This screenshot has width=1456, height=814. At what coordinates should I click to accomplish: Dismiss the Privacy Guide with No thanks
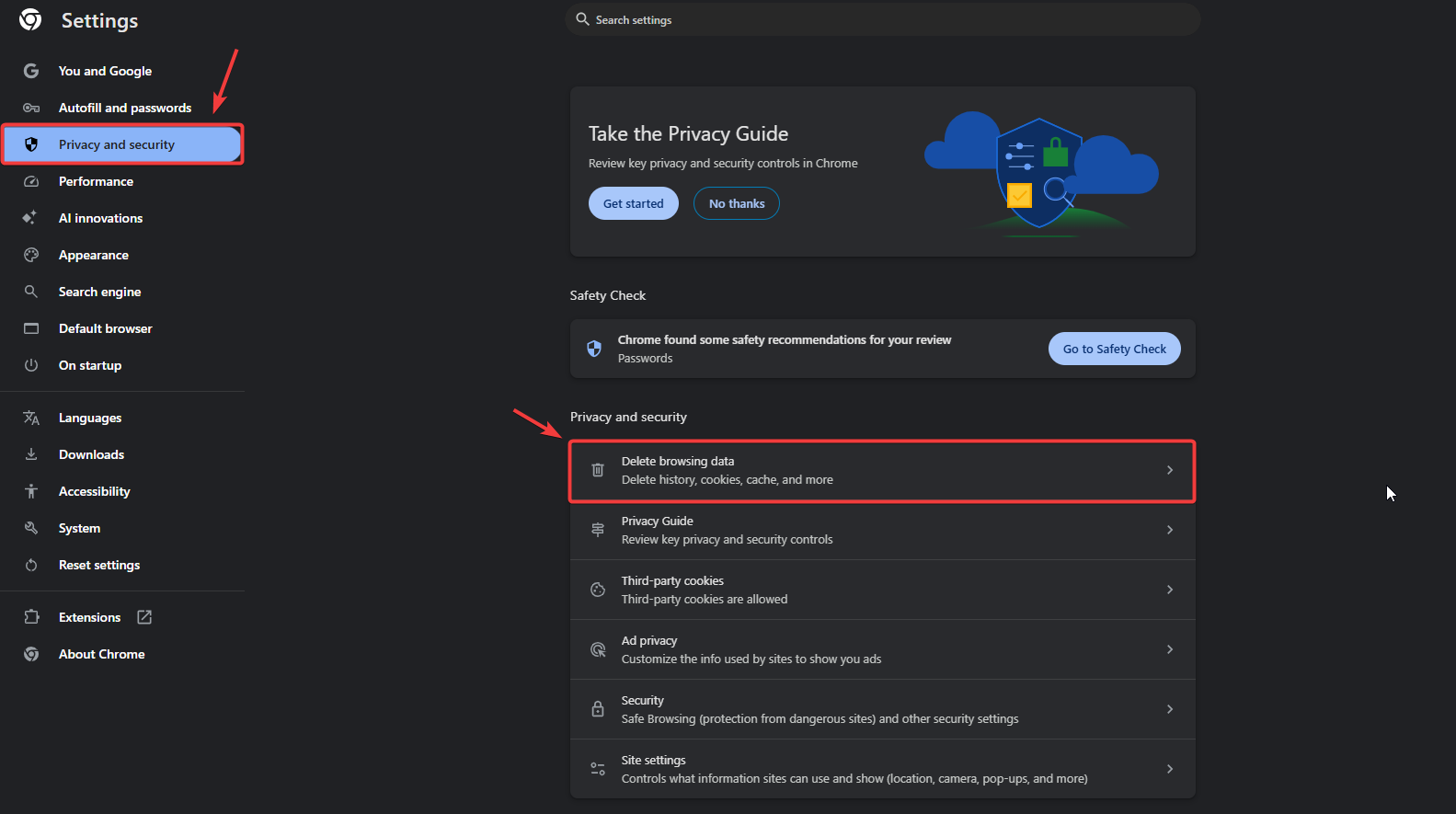tap(736, 203)
